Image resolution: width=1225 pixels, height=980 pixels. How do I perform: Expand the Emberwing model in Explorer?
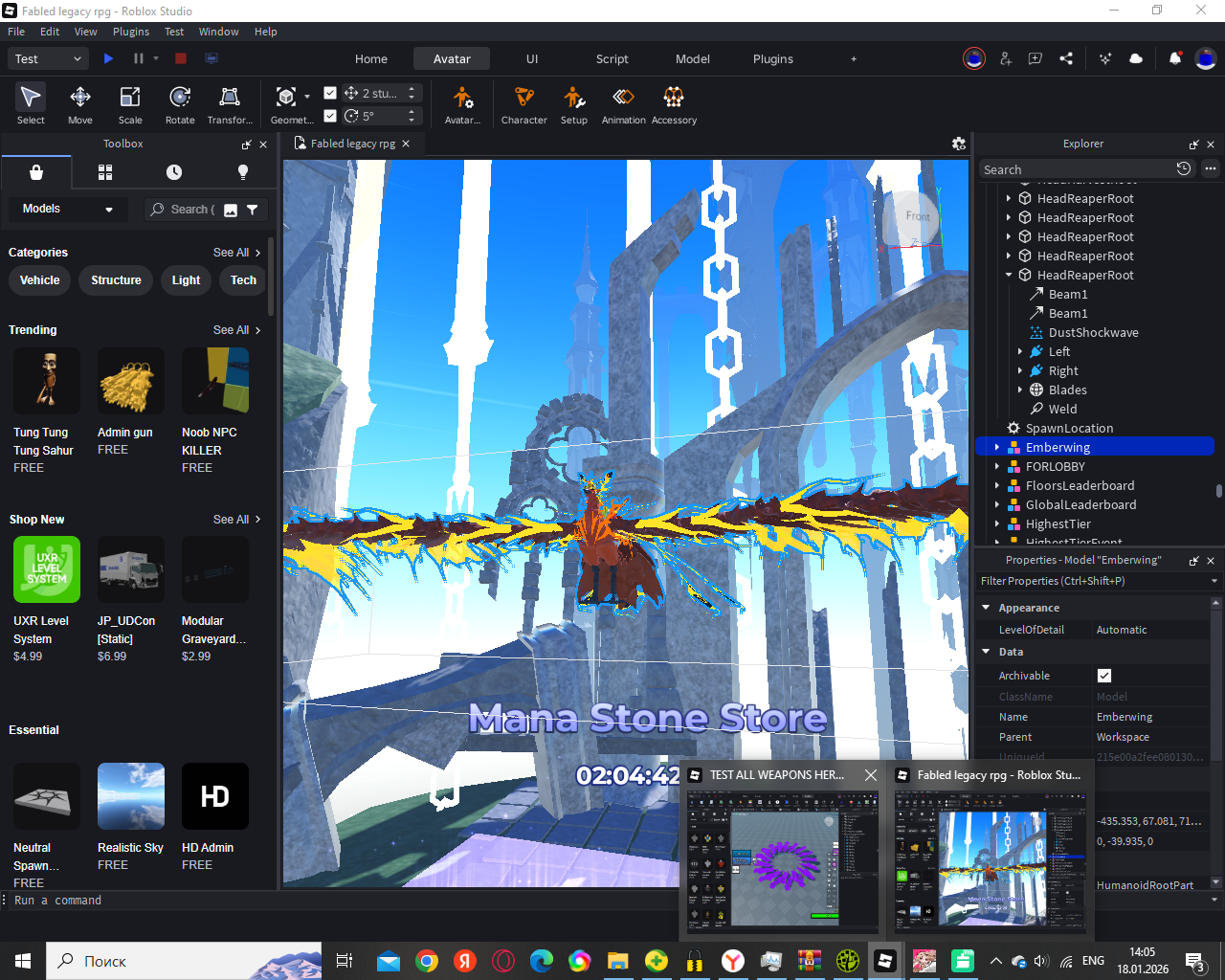point(997,447)
